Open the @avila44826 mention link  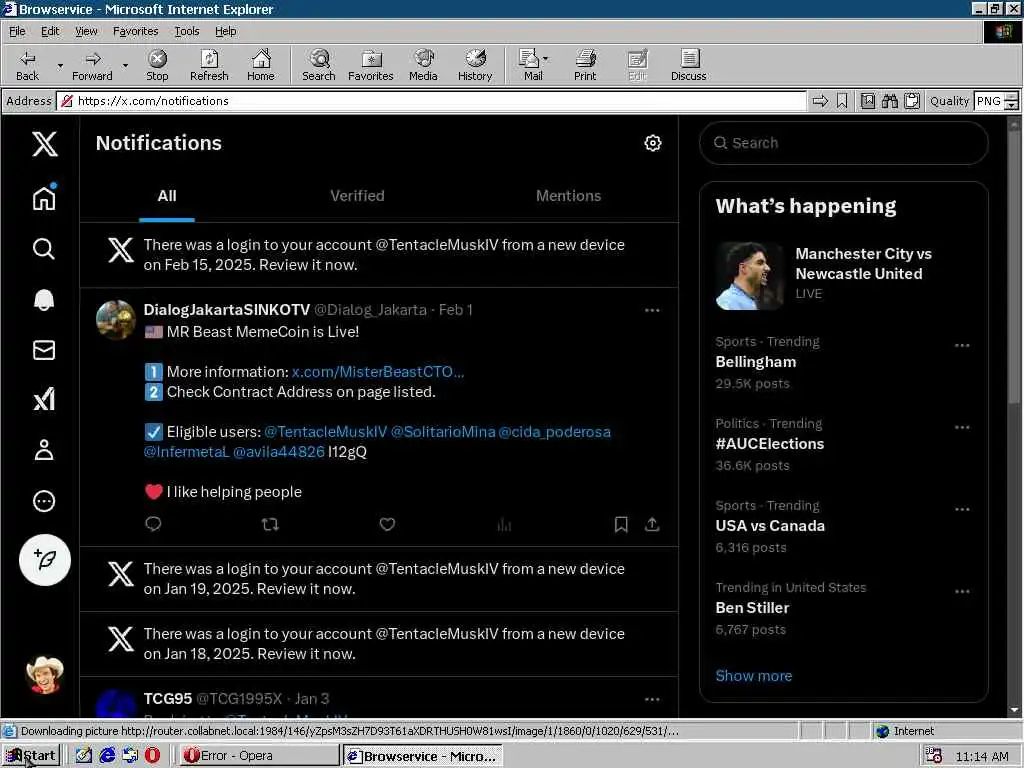[279, 452]
